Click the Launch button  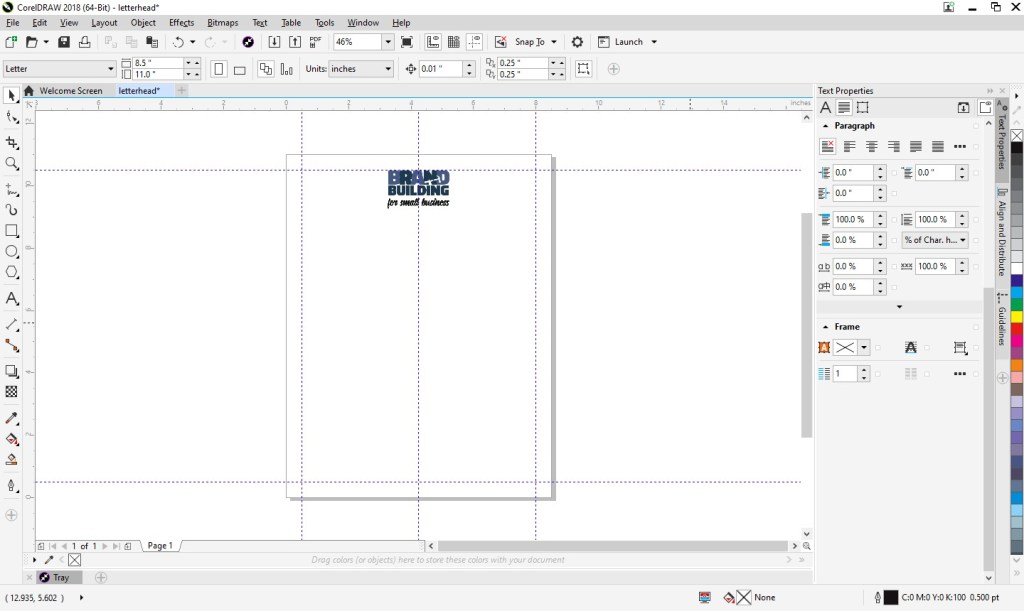point(628,42)
